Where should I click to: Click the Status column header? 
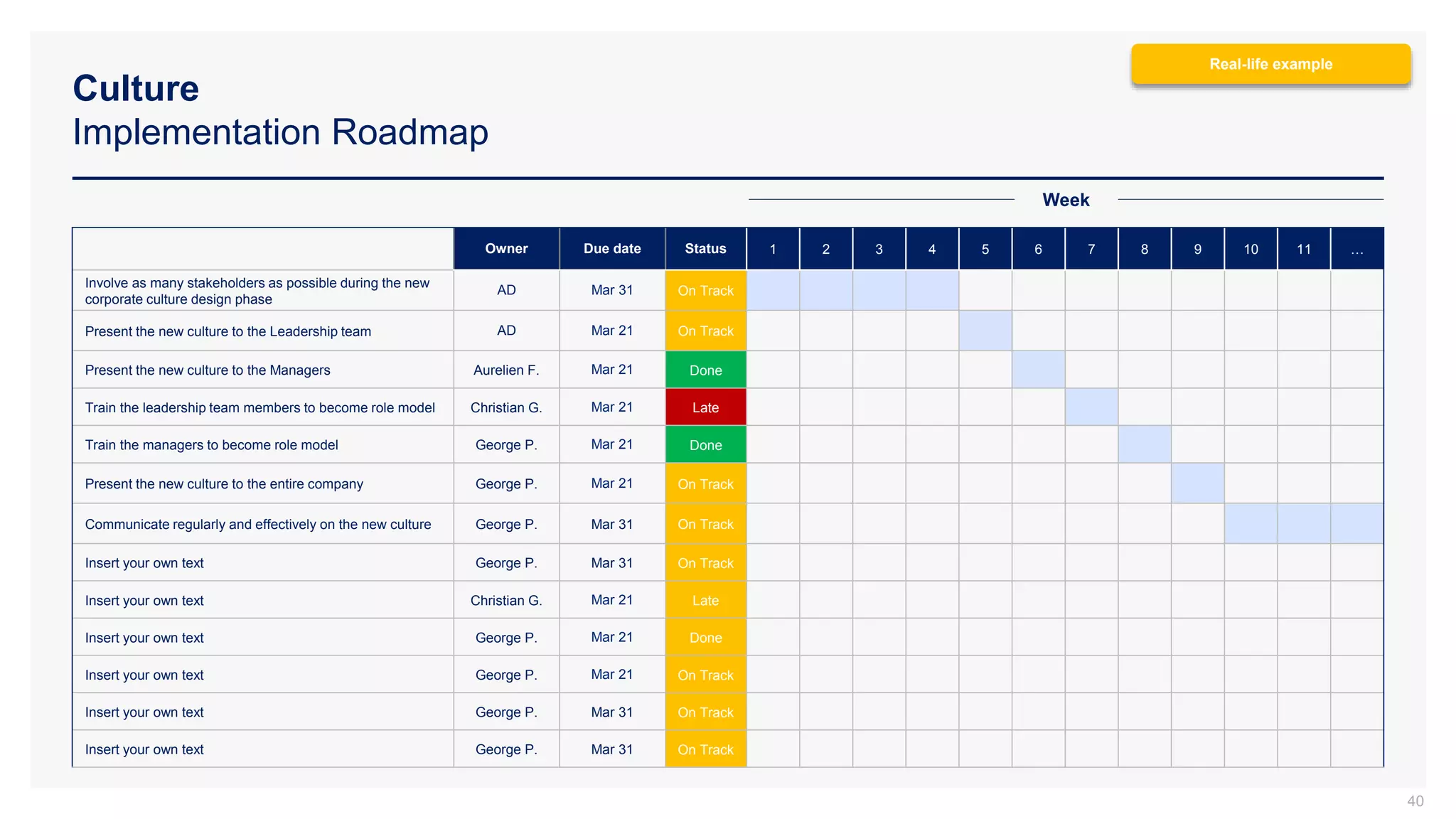point(705,249)
